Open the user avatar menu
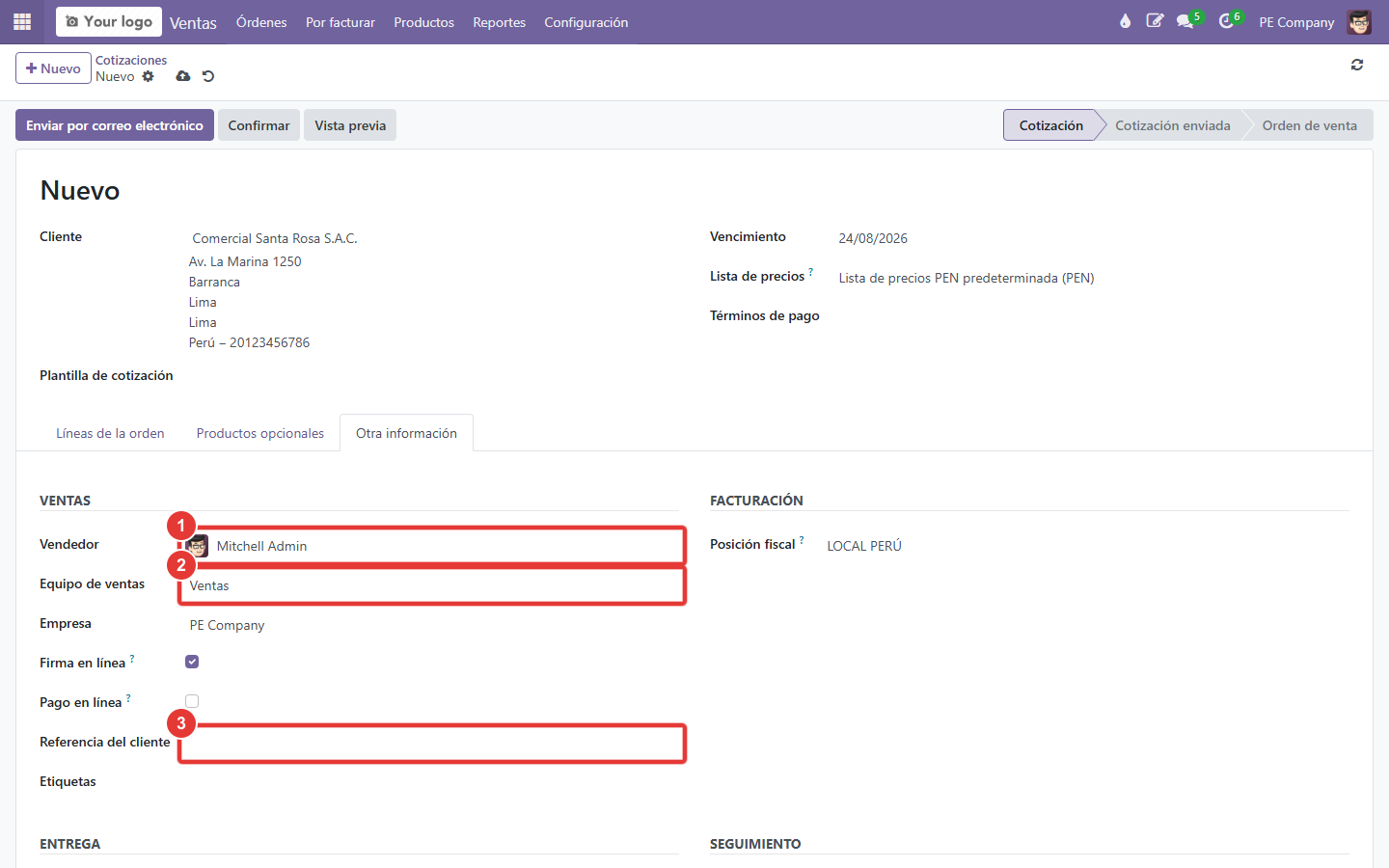This screenshot has width=1389, height=868. (x=1359, y=22)
